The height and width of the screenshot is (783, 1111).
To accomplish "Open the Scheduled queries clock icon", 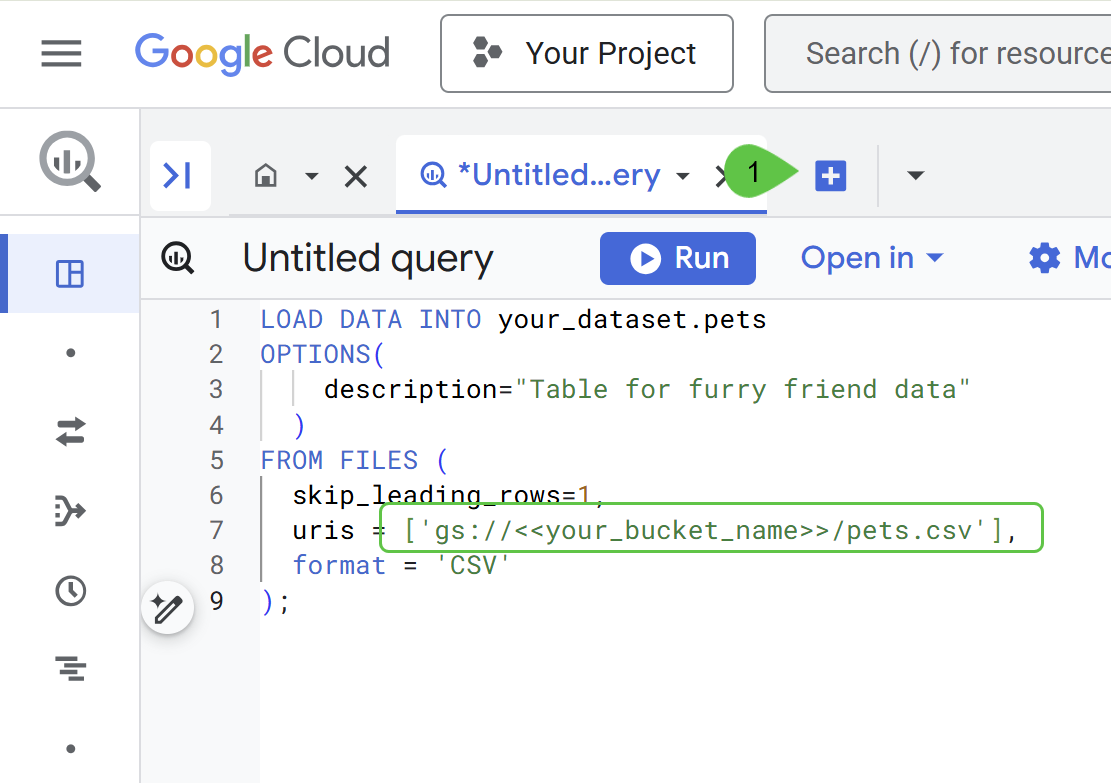I will [x=70, y=591].
